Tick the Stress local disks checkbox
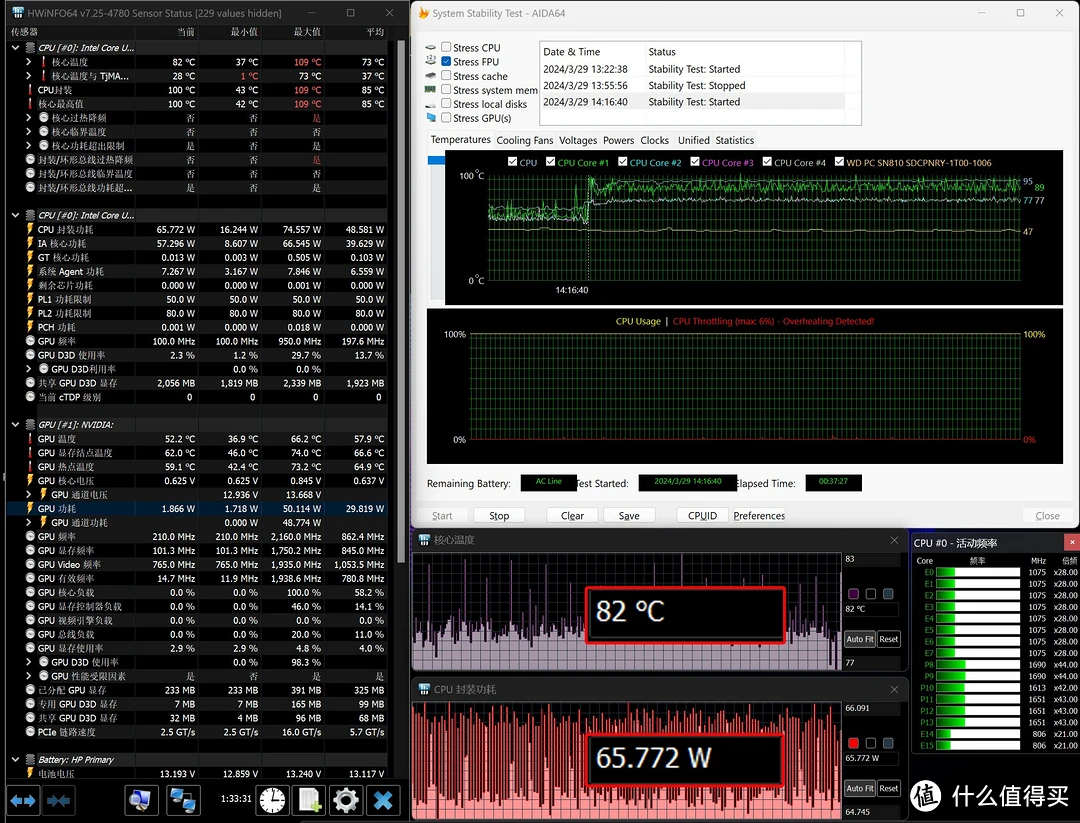Image resolution: width=1080 pixels, height=823 pixels. 446,104
